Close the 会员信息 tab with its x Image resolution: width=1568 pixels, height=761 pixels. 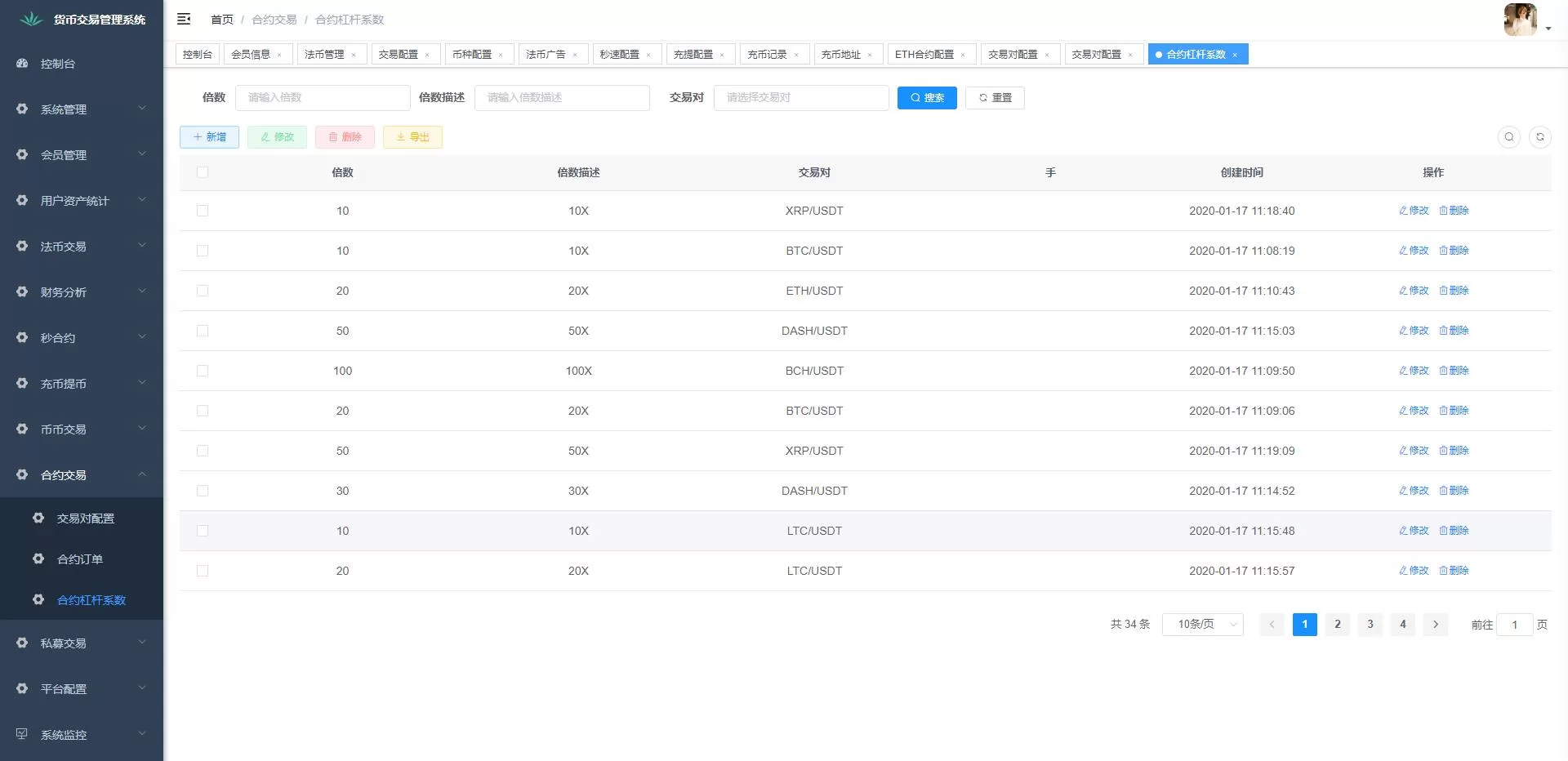point(279,55)
